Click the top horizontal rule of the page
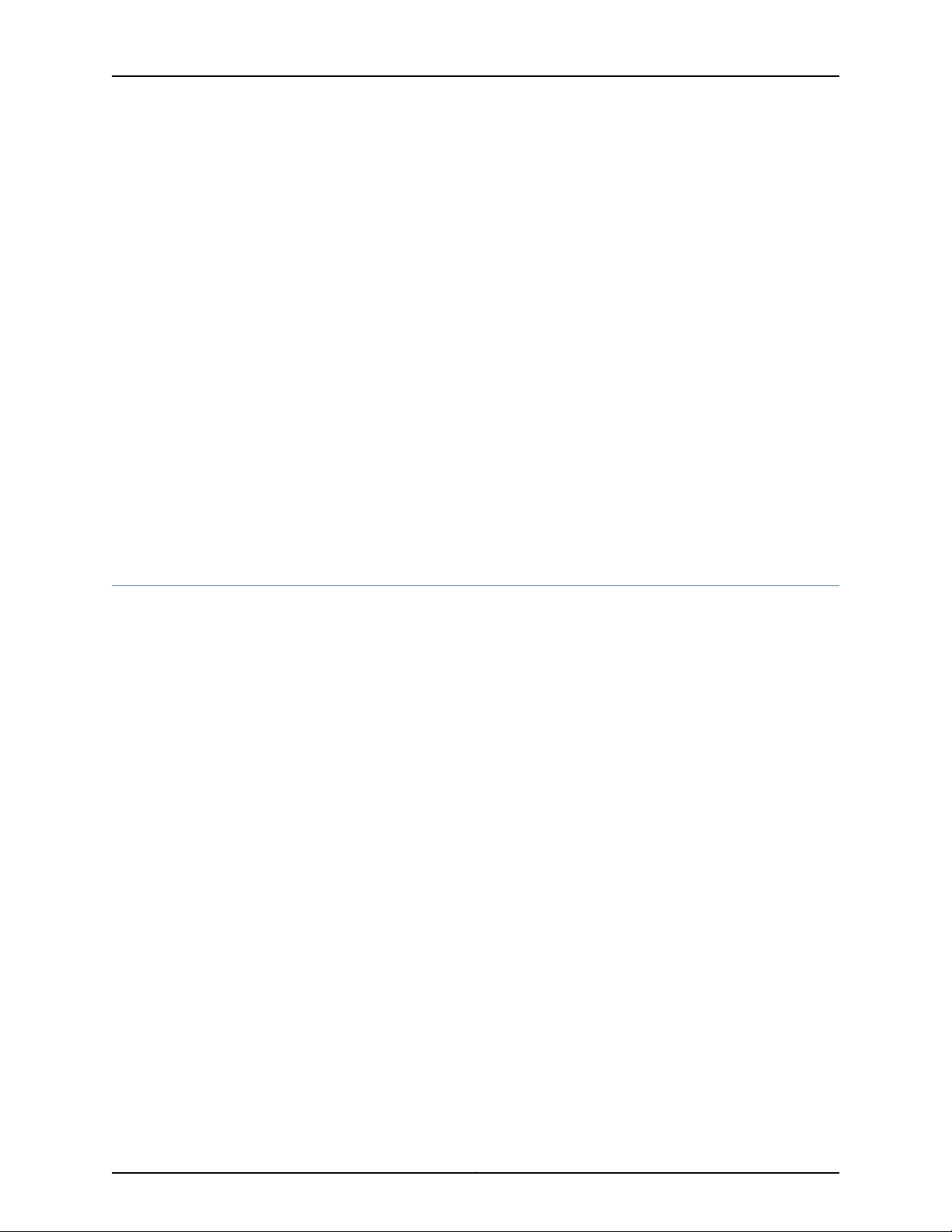The height and width of the screenshot is (1232, 952). pos(476,76)
